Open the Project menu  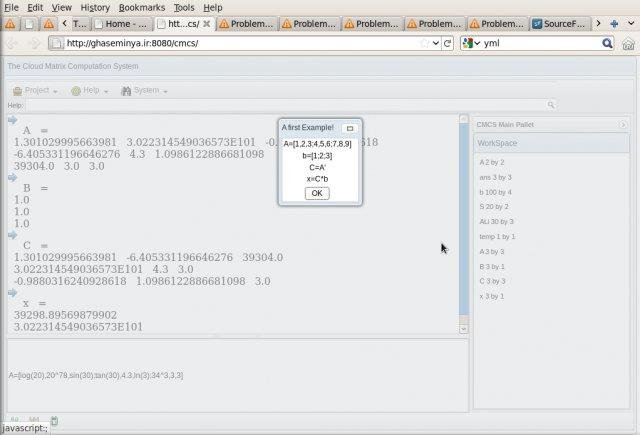pos(35,91)
